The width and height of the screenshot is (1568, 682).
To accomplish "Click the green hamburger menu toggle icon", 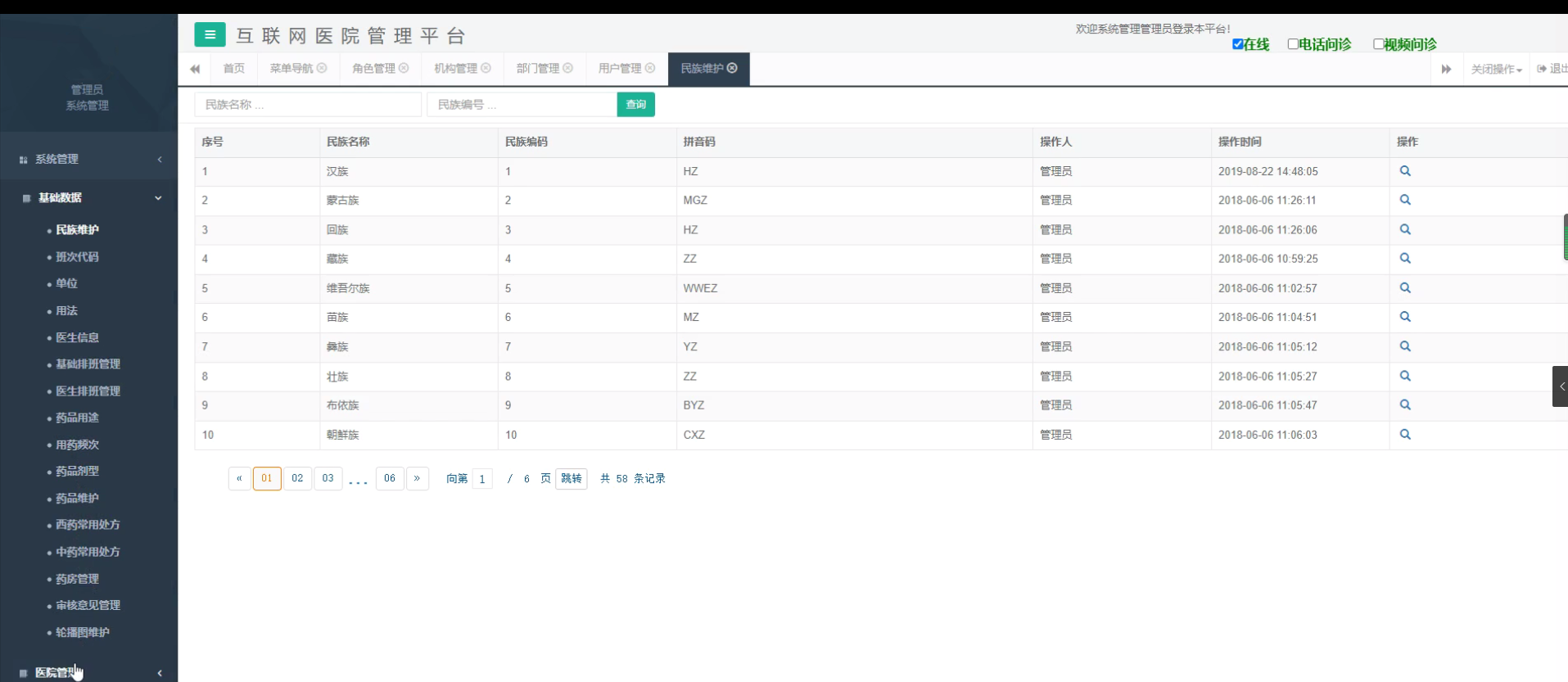I will tap(210, 34).
